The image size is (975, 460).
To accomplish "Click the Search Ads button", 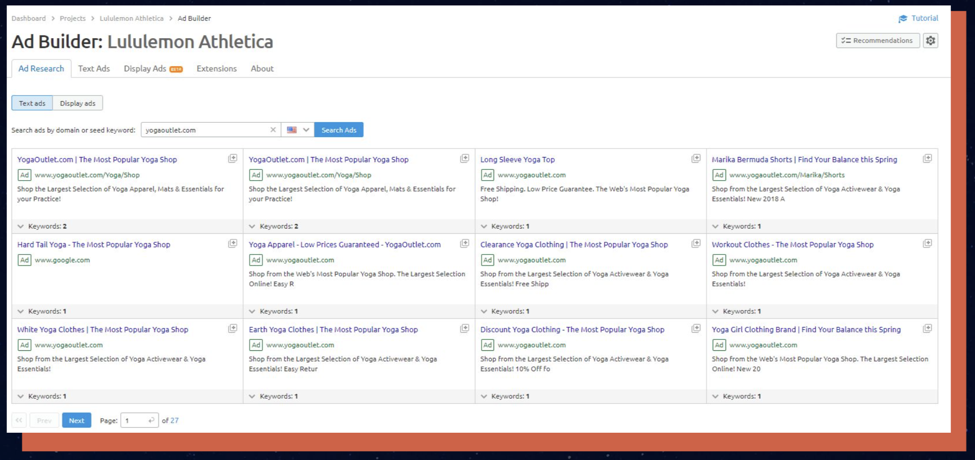I will coord(339,130).
